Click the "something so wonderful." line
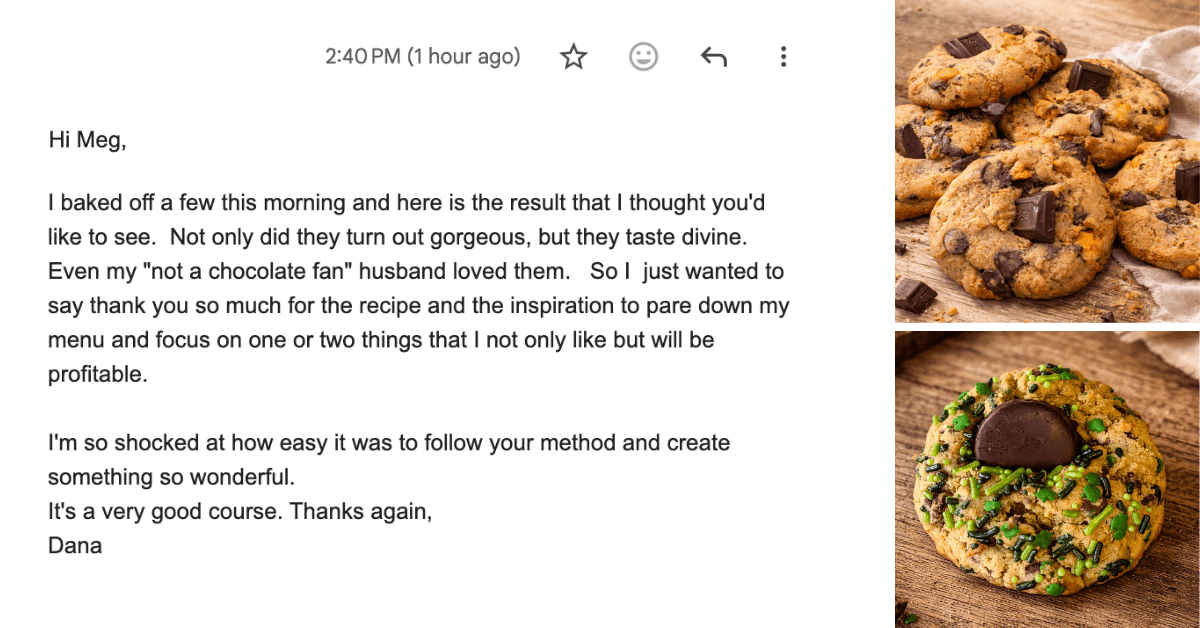1200x628 pixels. coord(171,477)
